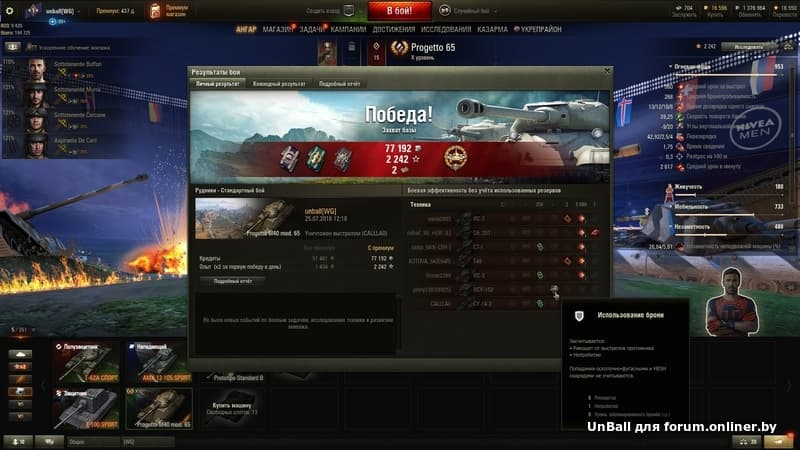Click the Подробный отчёт button
800x450 pixels.
tap(233, 281)
